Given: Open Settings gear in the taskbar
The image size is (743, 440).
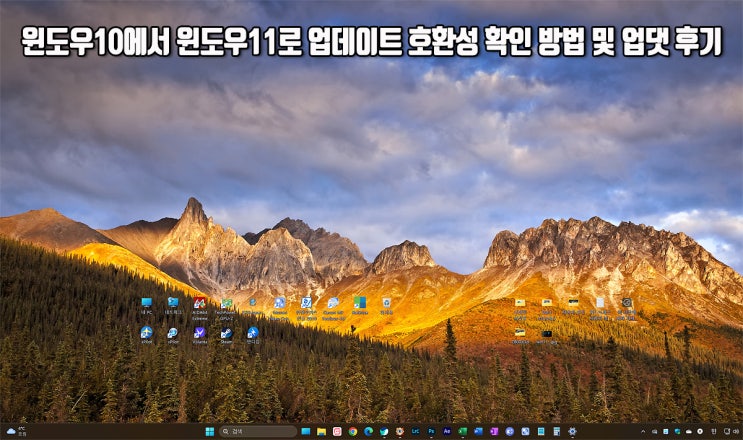Looking at the screenshot, I should 572,431.
